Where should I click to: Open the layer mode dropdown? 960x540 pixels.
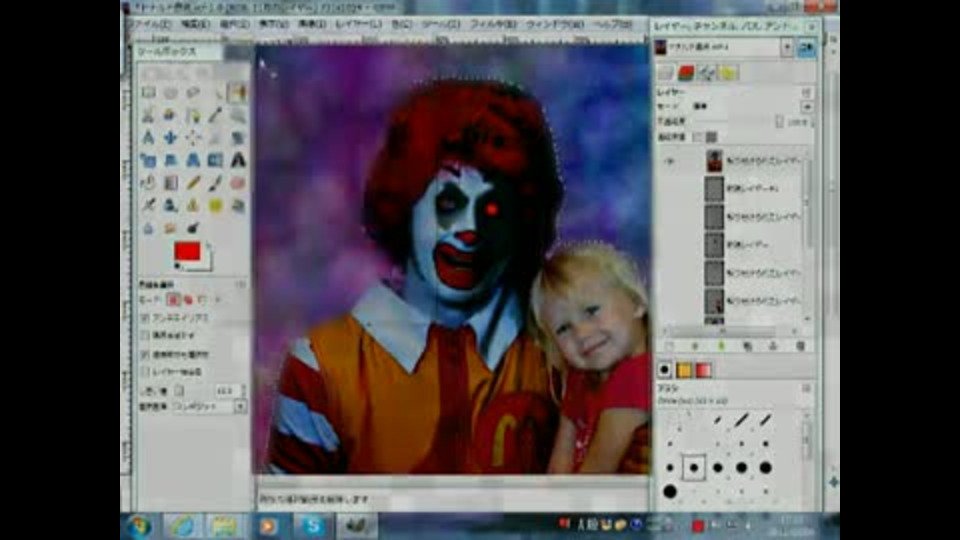click(807, 107)
